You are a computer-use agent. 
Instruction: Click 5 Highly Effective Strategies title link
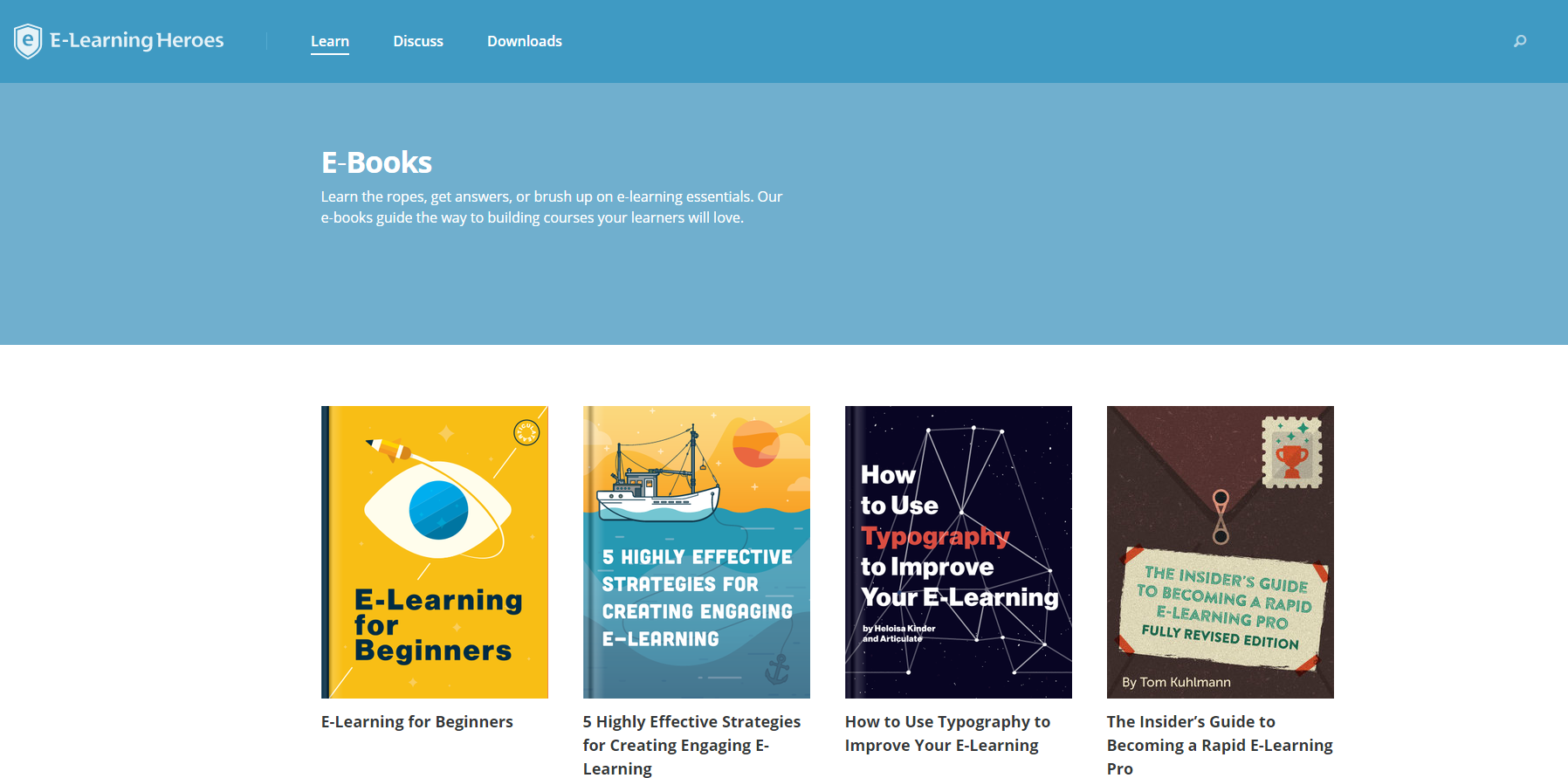pos(692,745)
